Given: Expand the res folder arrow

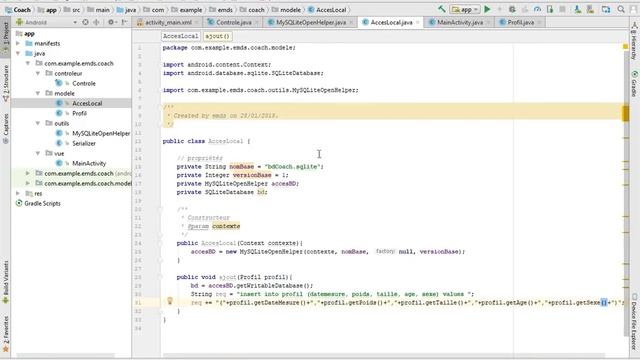Looking at the screenshot, I should click(x=18, y=193).
